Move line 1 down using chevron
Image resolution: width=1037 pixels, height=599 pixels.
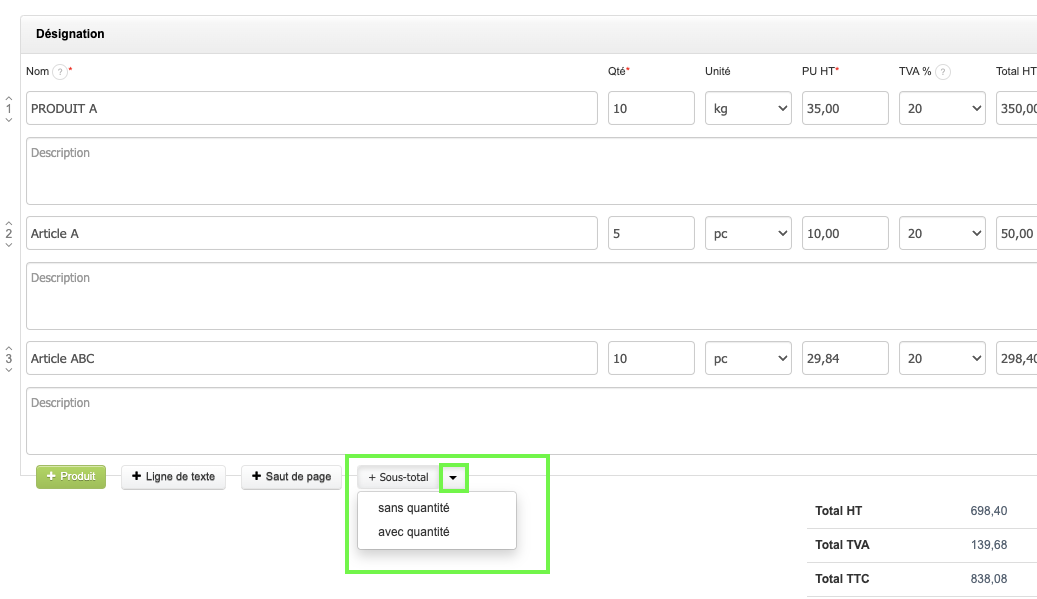point(9,119)
